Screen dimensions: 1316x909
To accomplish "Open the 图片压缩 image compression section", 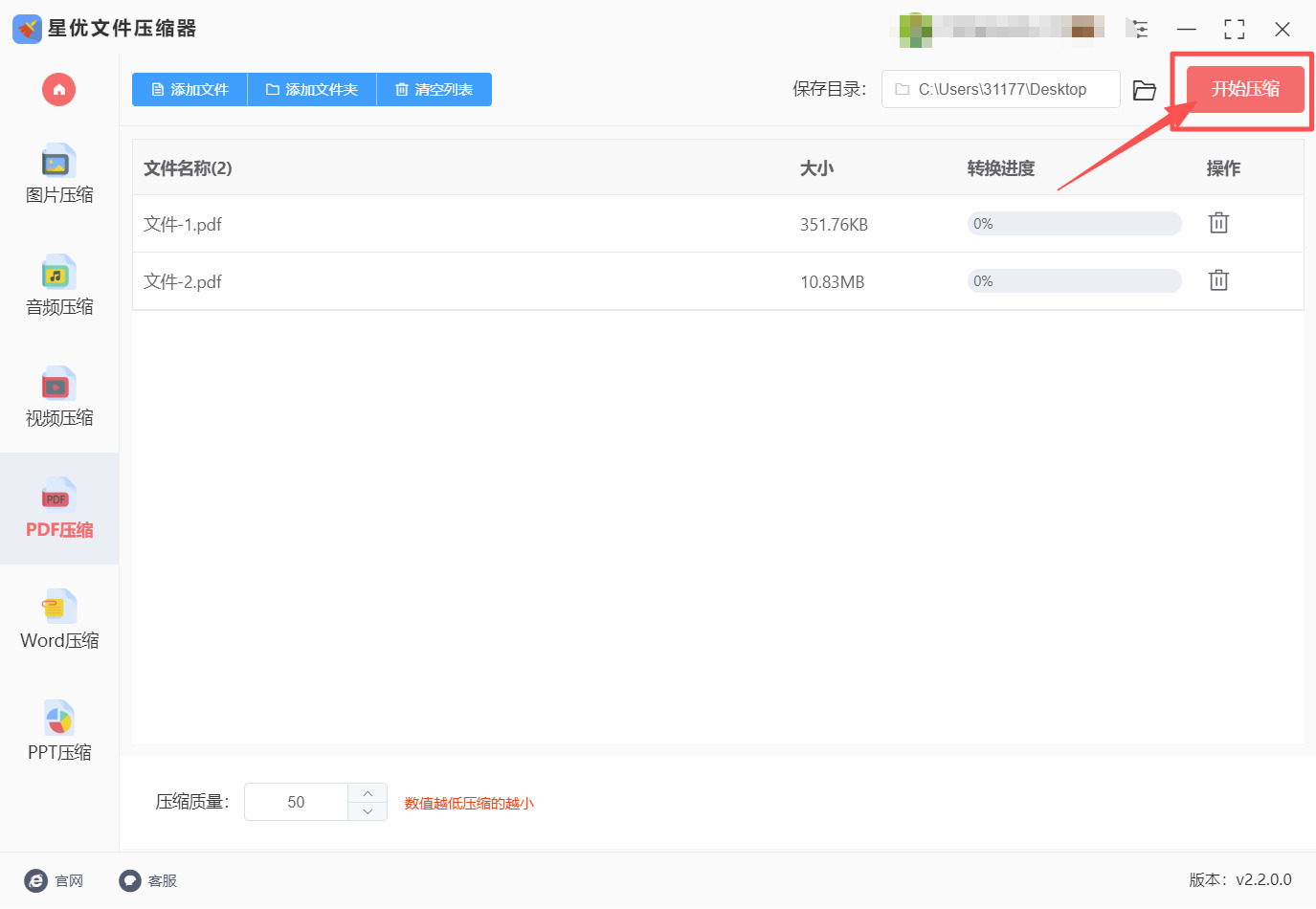I will pos(59,174).
